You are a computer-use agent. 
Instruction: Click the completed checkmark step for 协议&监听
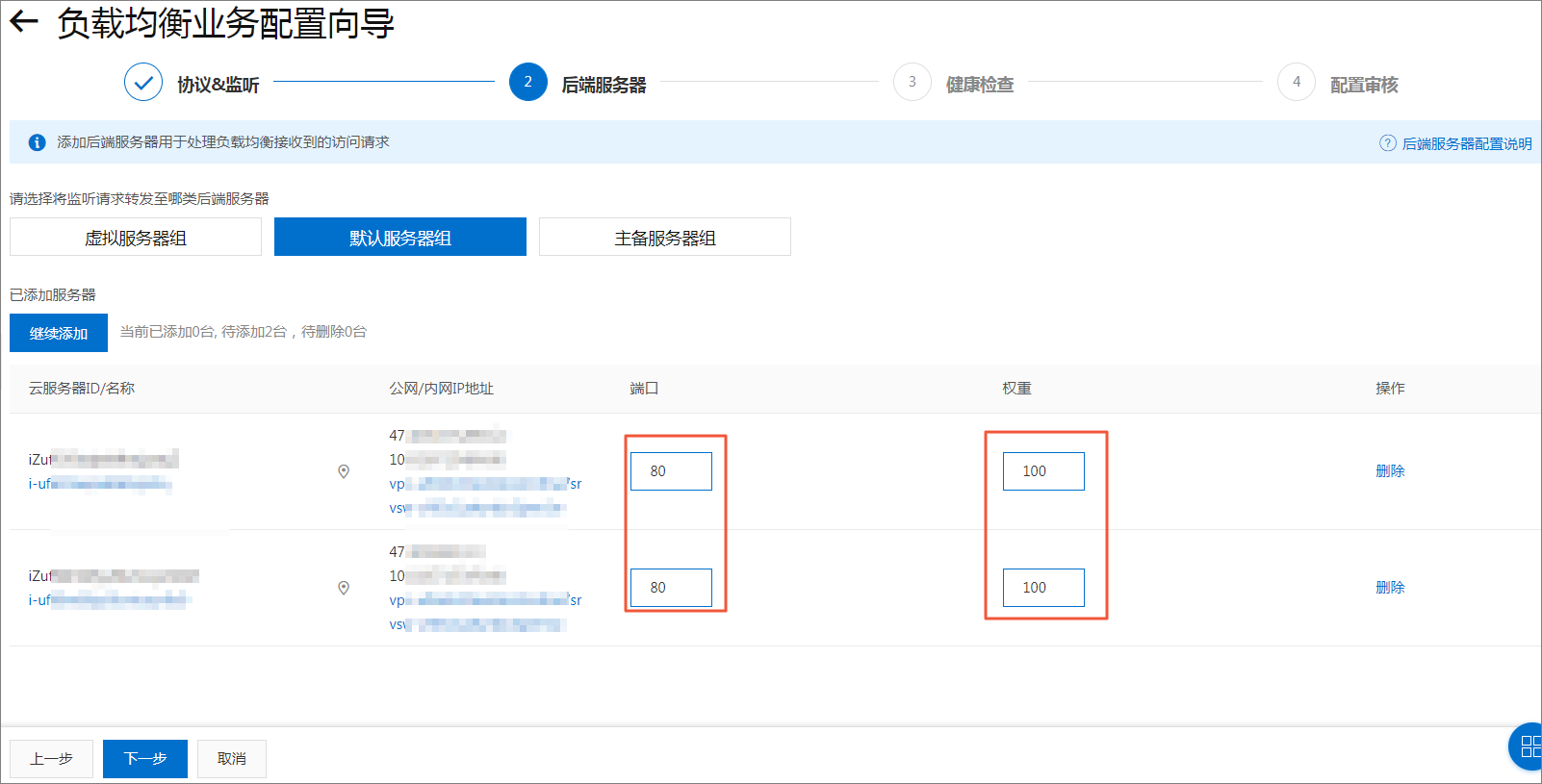click(x=143, y=83)
